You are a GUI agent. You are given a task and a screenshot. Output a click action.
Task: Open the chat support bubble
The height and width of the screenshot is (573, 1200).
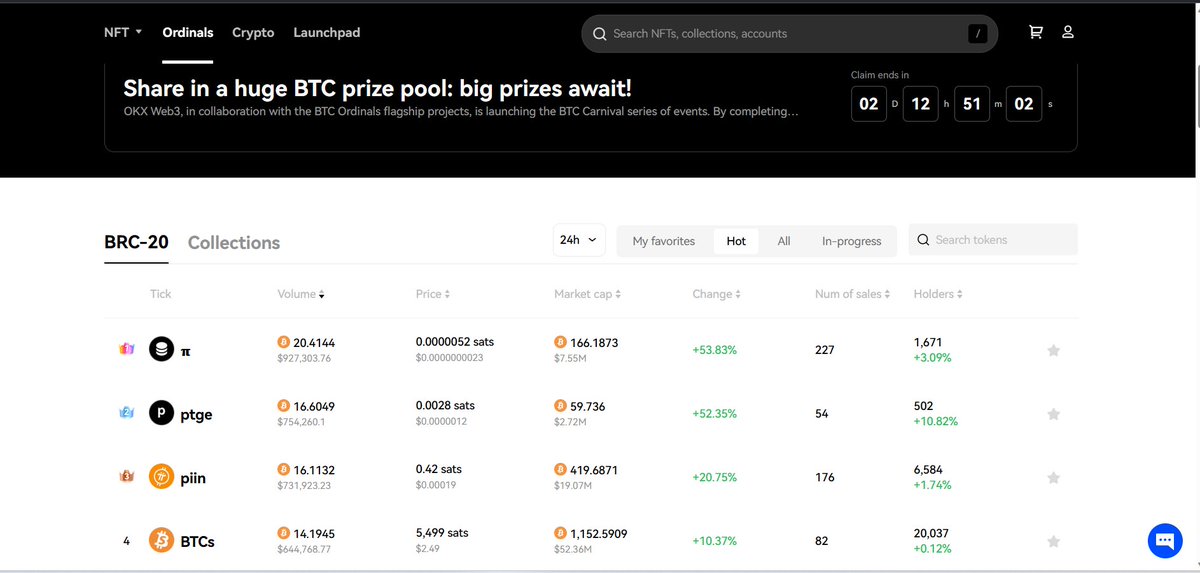1165,540
